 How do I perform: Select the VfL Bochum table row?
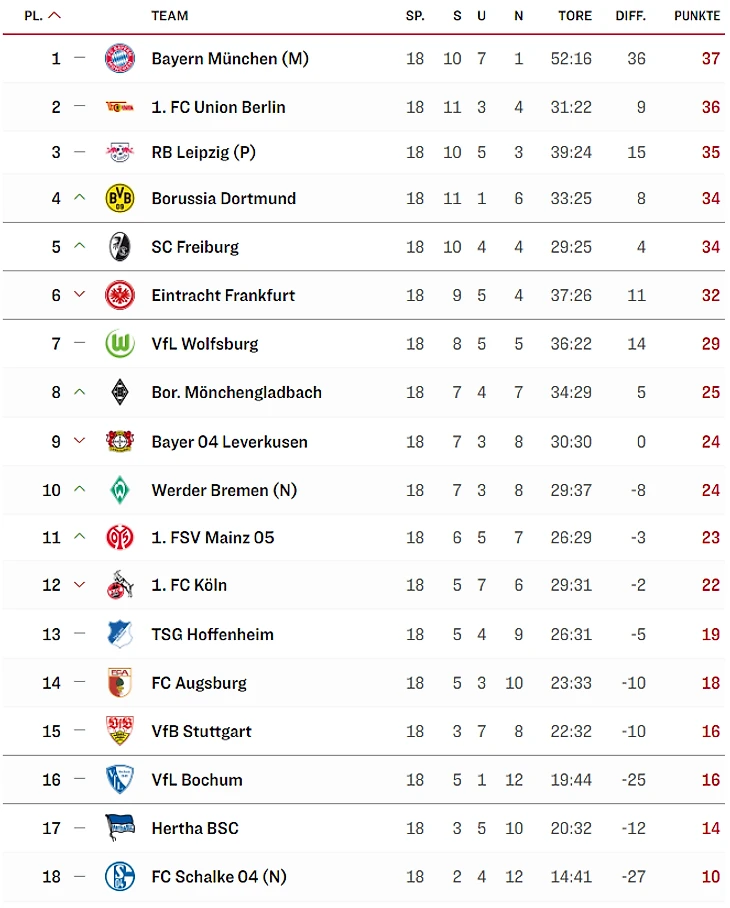364,779
